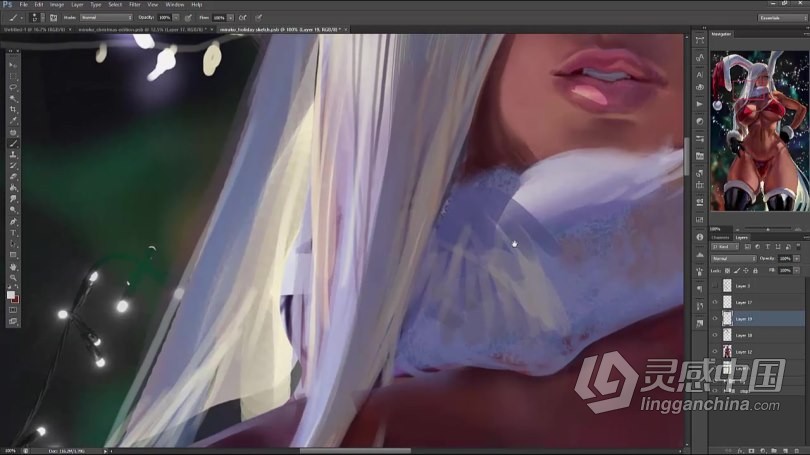Viewport: 810px width, 455px height.
Task: Select Layer 18 in the Layers panel
Action: pyautogui.click(x=758, y=335)
